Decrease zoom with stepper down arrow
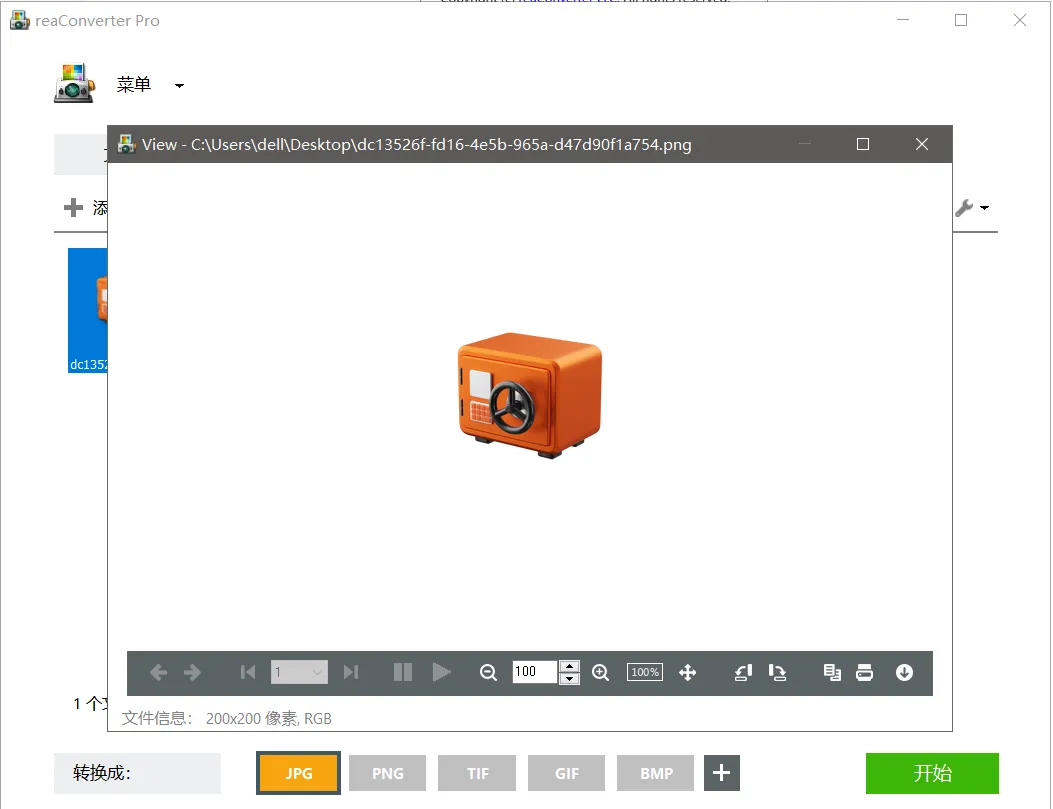The image size is (1053, 809). [569, 678]
